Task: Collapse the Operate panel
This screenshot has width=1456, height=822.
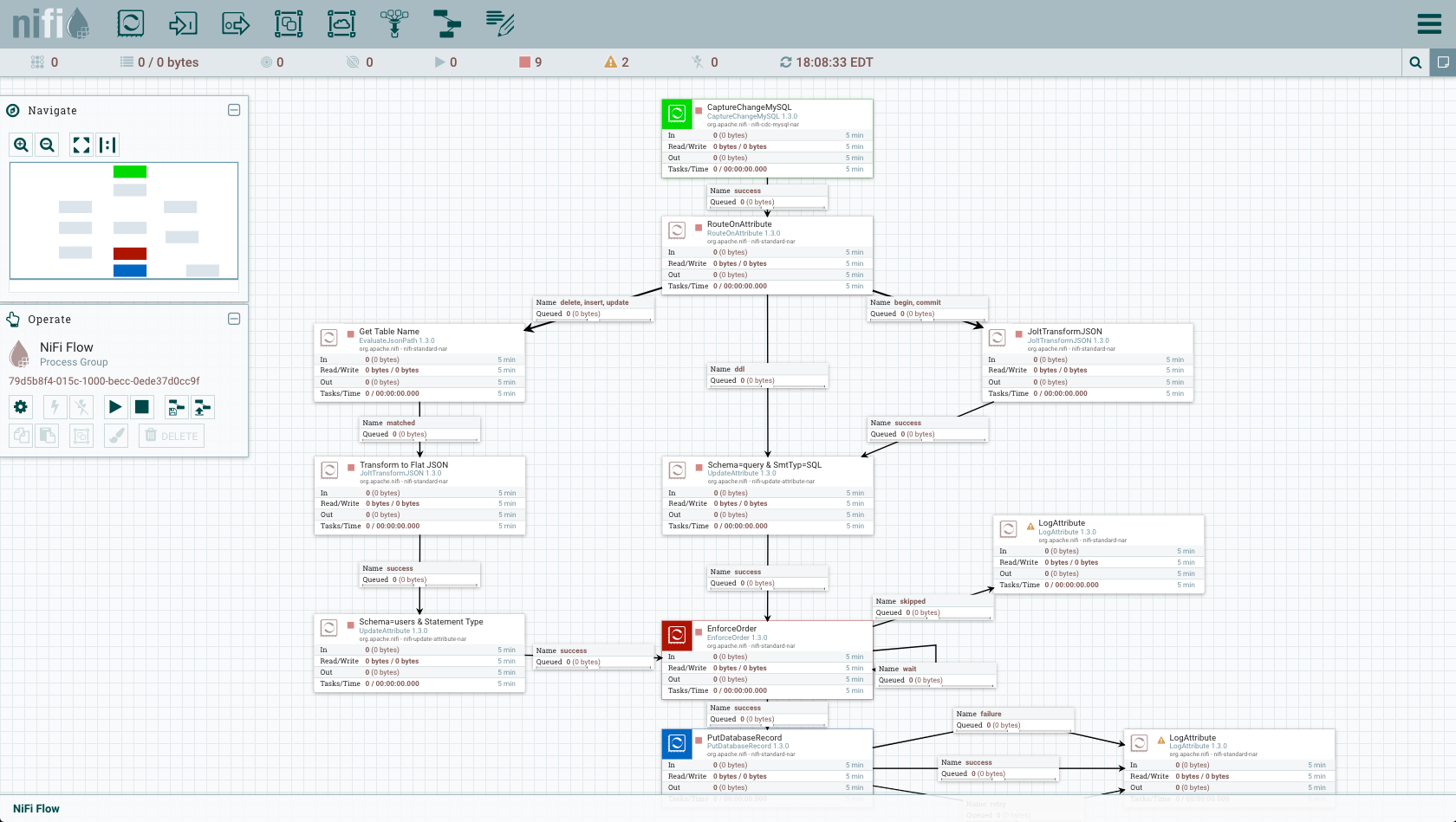Action: point(234,319)
